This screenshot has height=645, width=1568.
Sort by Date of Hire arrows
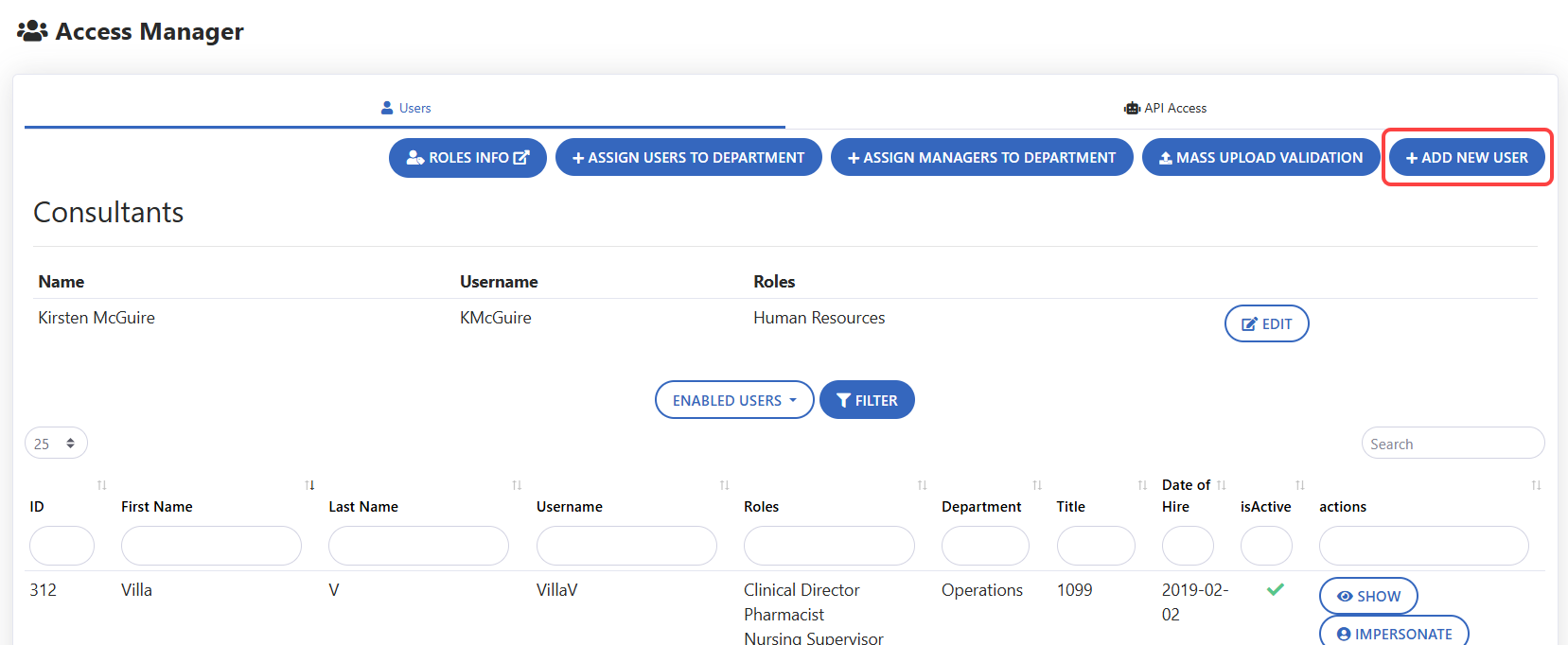pyautogui.click(x=1221, y=485)
